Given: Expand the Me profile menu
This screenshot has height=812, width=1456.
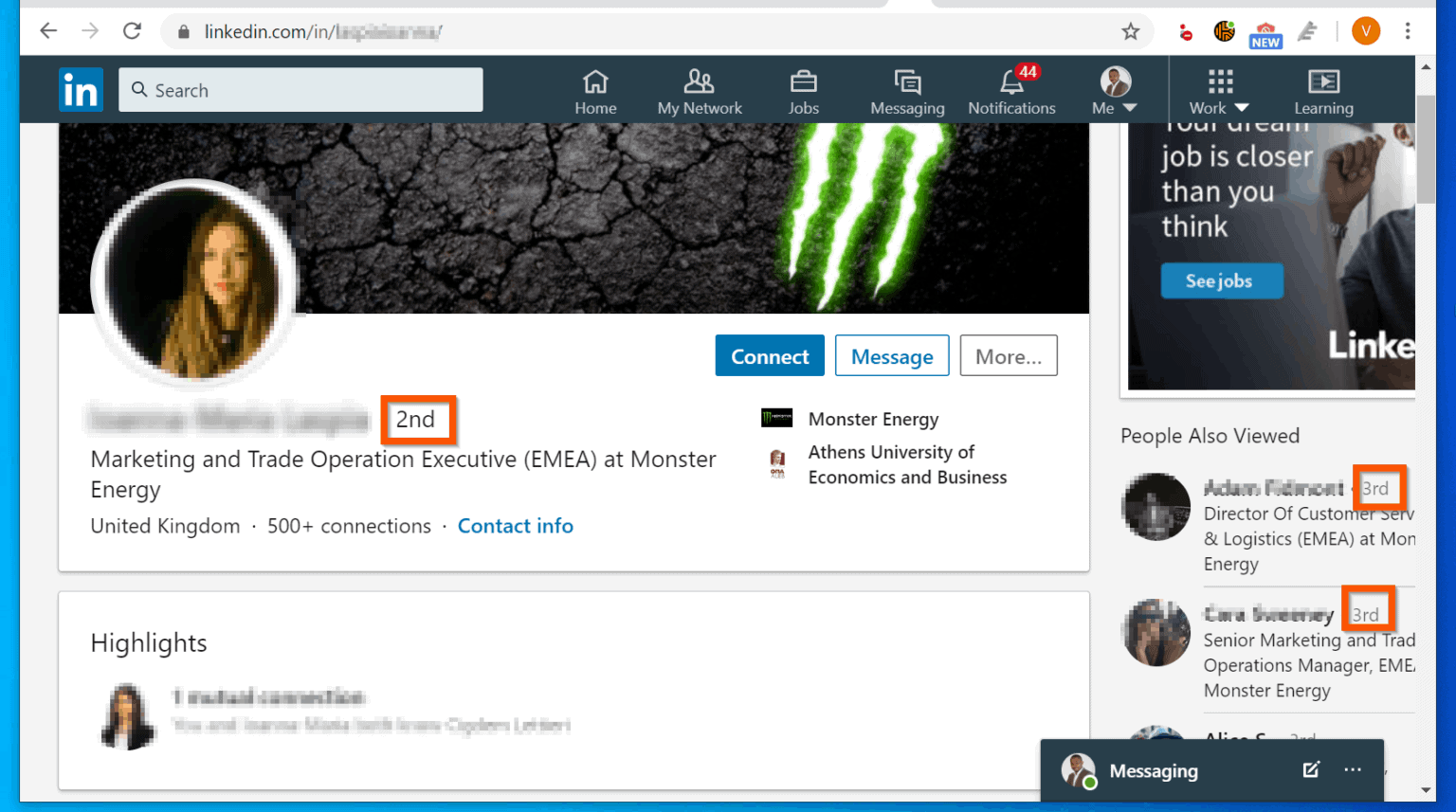Looking at the screenshot, I should (1115, 92).
